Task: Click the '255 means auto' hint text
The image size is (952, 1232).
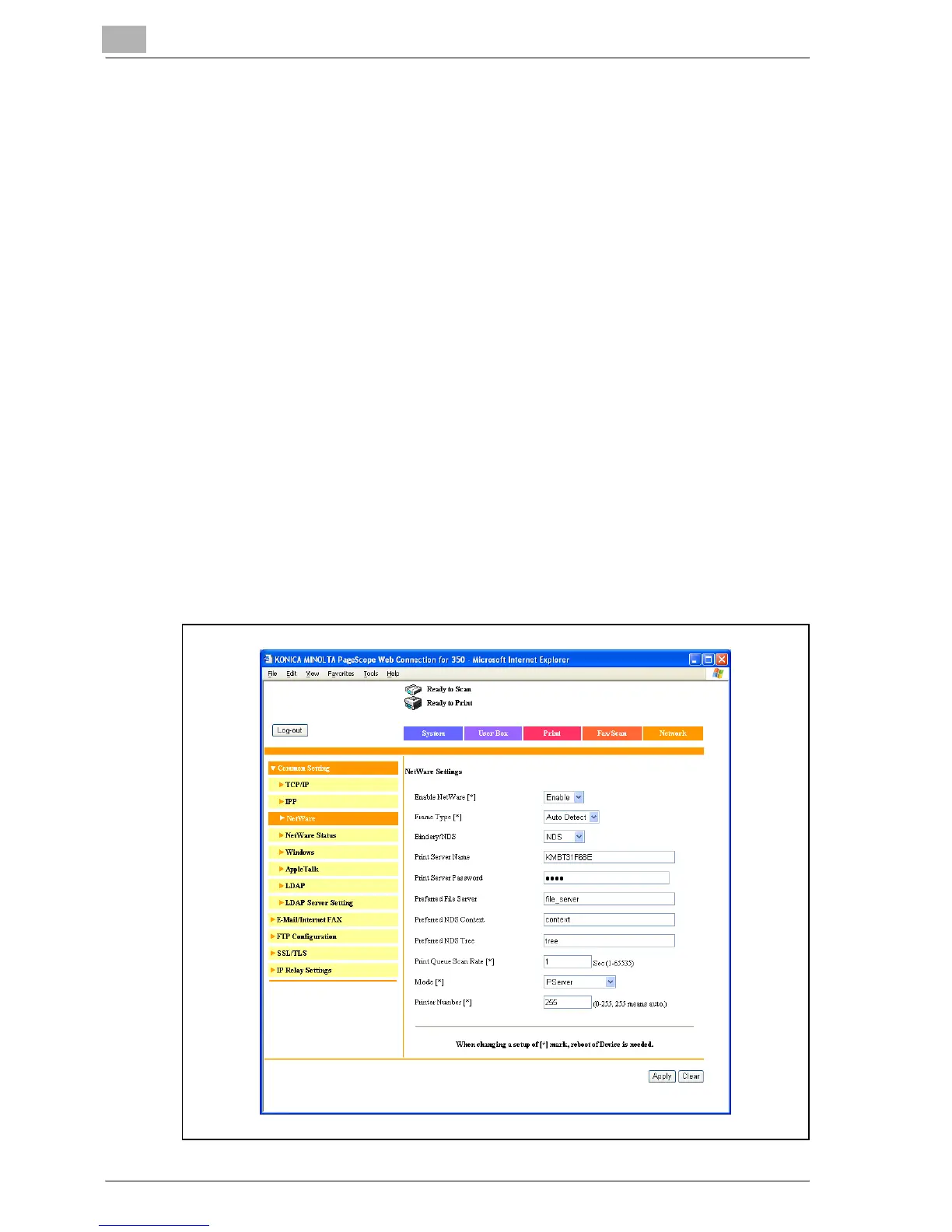Action: pyautogui.click(x=630, y=1004)
